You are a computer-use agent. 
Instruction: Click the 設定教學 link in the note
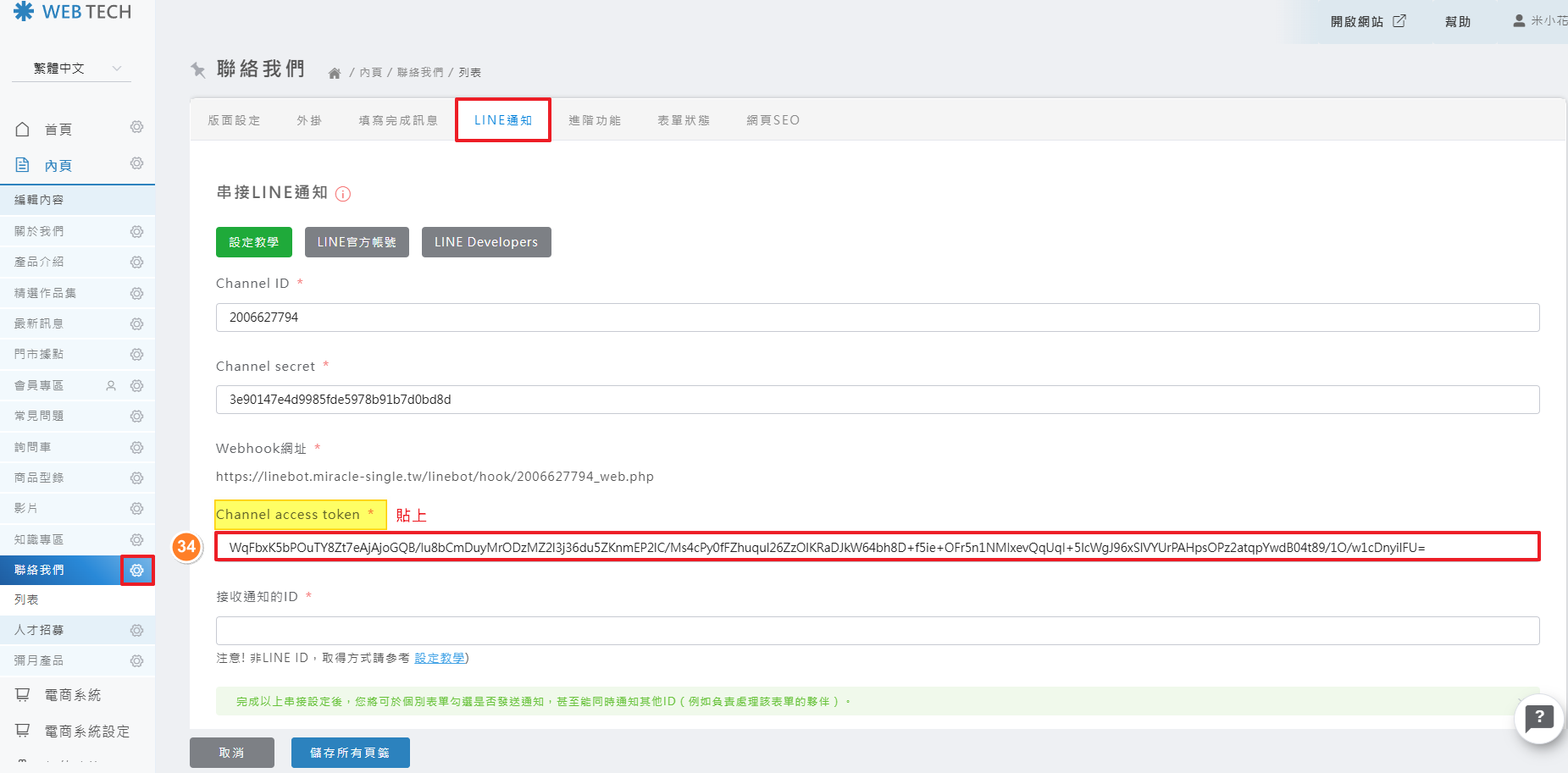coord(439,658)
